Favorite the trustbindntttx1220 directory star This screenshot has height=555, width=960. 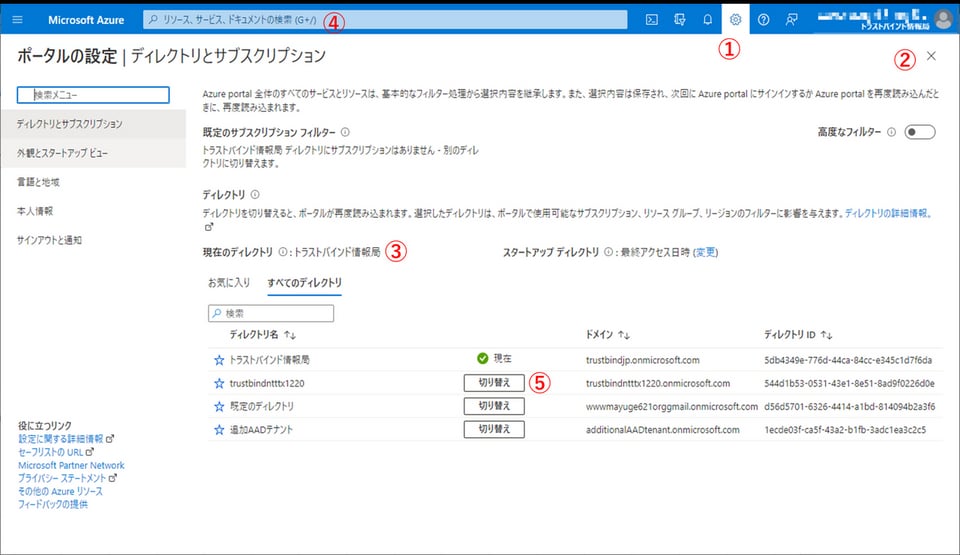coord(219,383)
